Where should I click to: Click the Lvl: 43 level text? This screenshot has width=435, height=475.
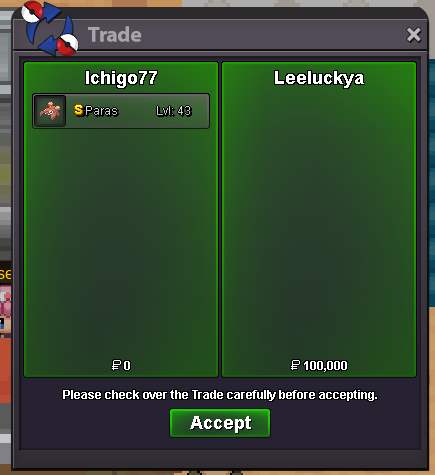[x=174, y=111]
